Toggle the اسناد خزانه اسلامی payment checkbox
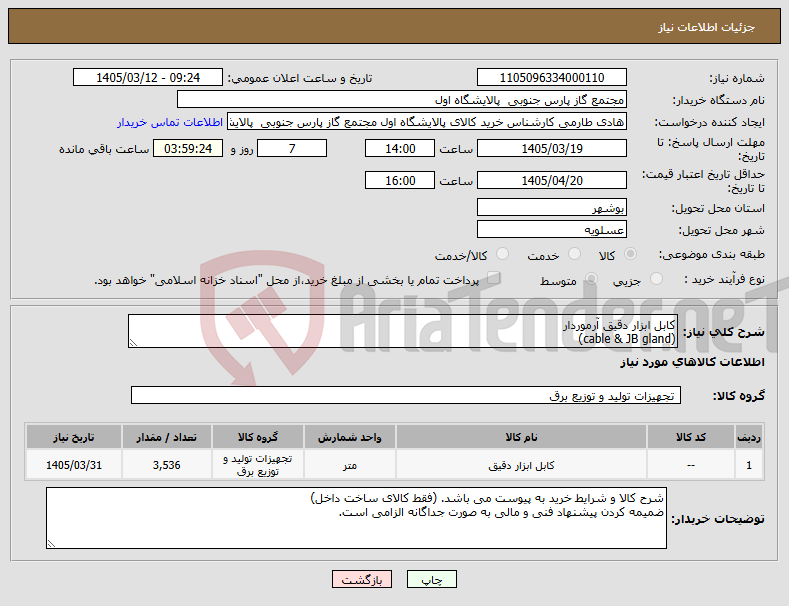Image resolution: width=789 pixels, height=606 pixels. [494, 278]
